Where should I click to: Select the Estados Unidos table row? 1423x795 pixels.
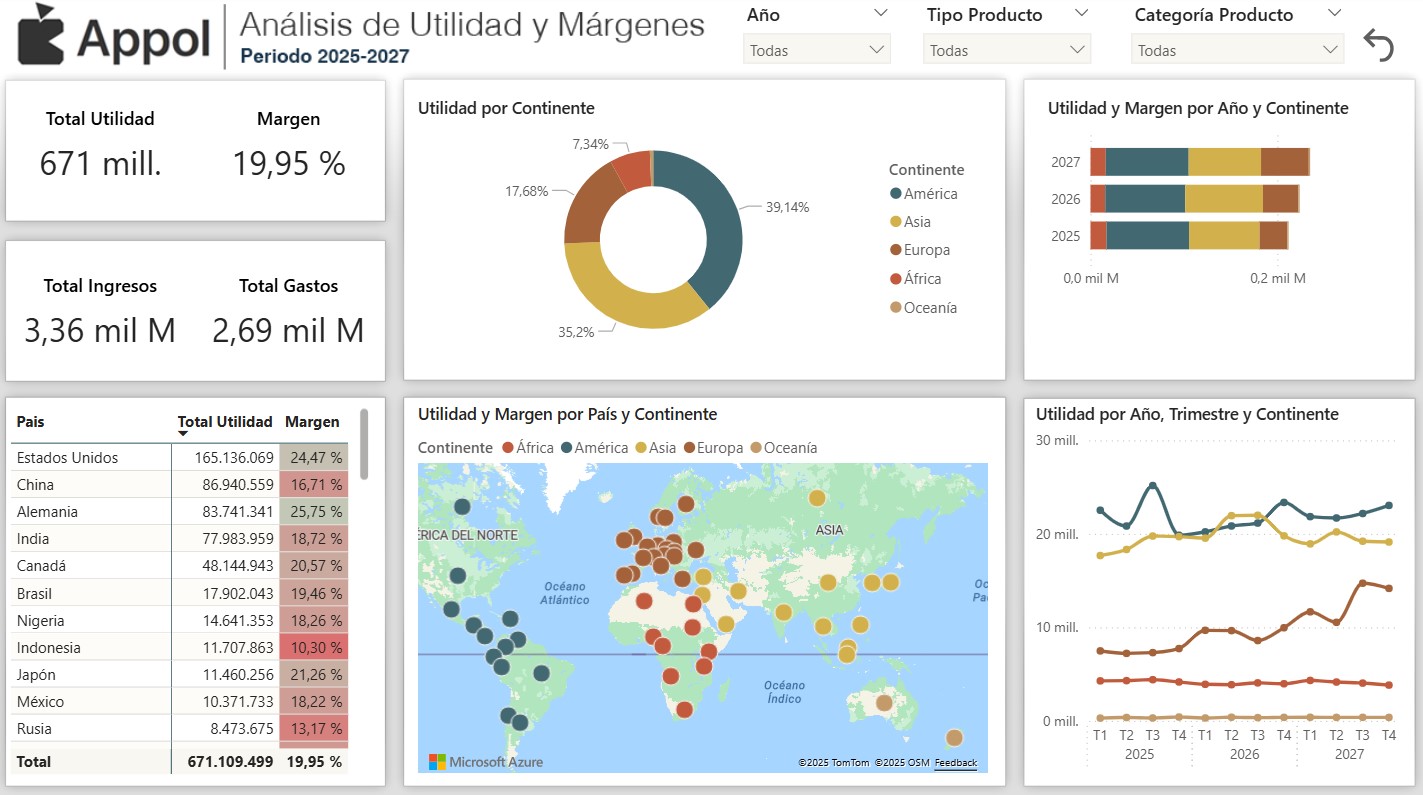pyautogui.click(x=68, y=458)
